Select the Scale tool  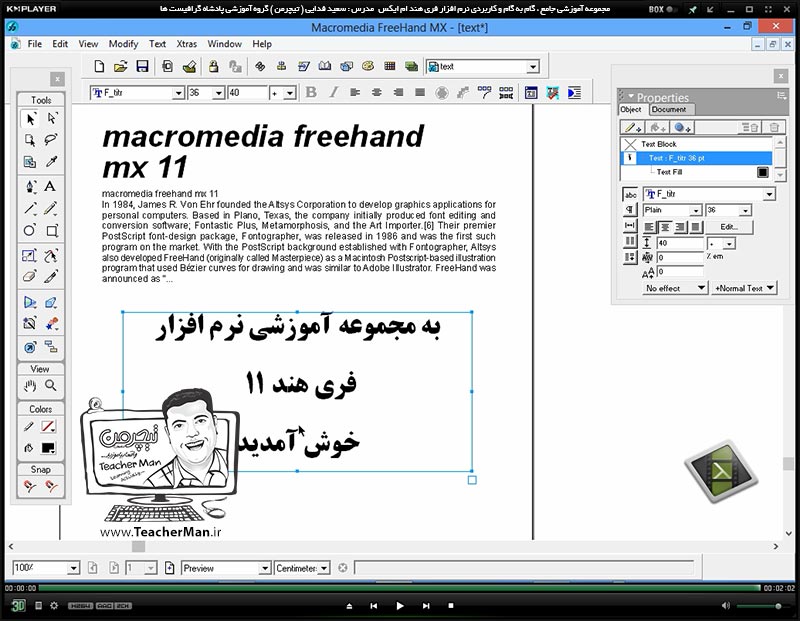pyautogui.click(x=30, y=256)
